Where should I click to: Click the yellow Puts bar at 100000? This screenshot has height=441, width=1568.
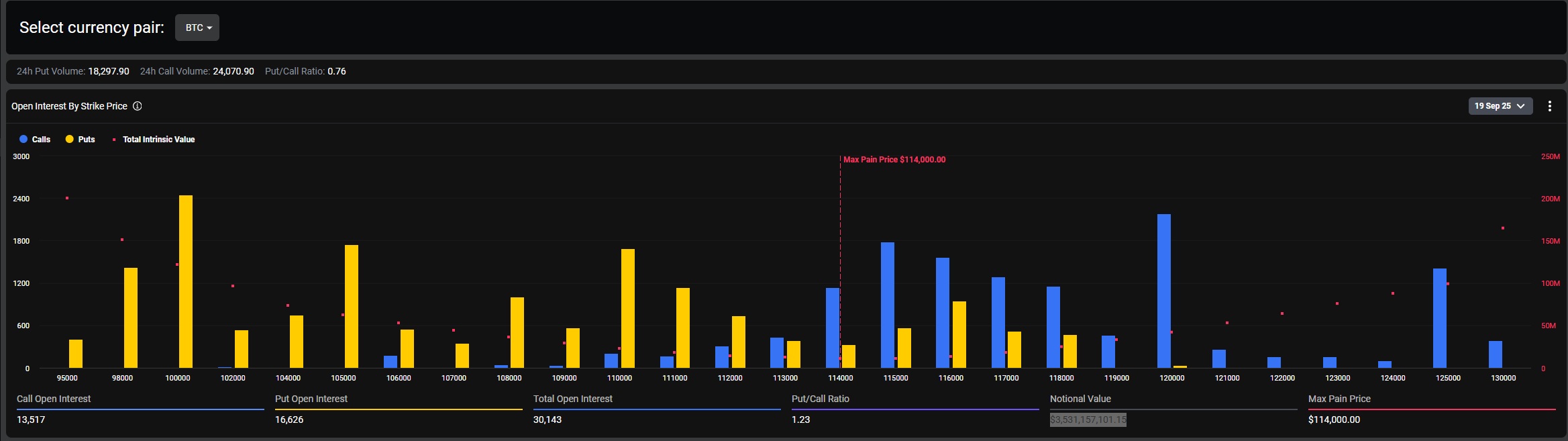(186, 281)
